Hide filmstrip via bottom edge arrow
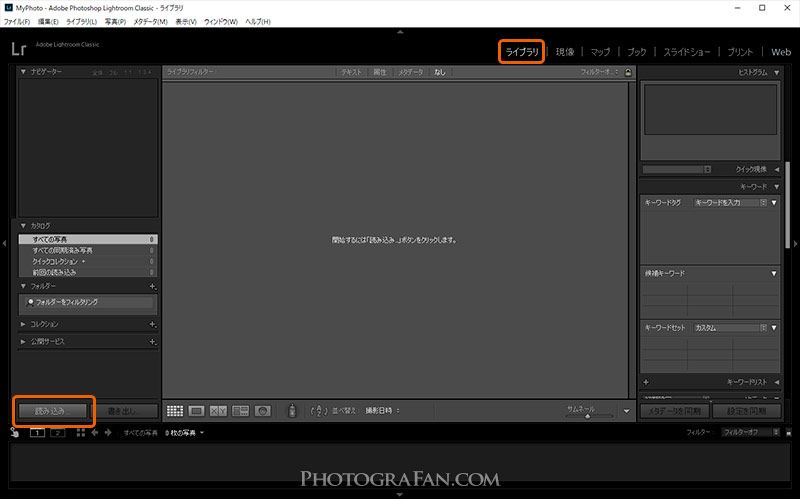 [x=400, y=494]
